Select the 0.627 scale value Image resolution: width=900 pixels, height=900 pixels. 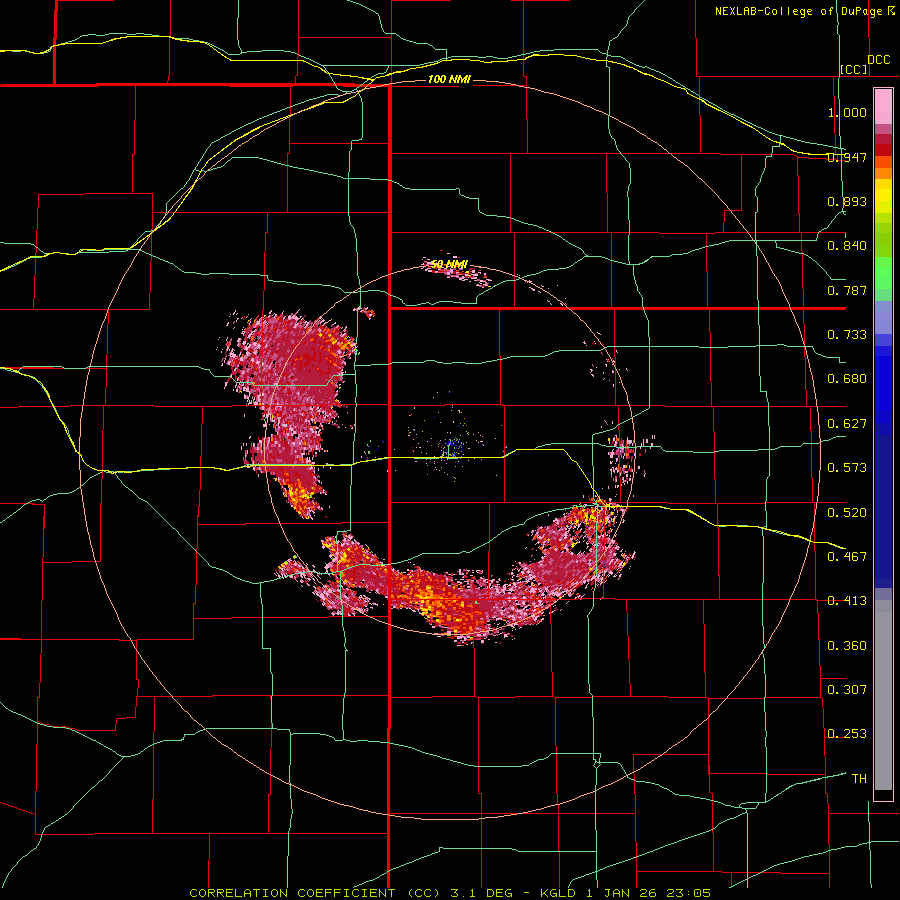click(x=847, y=424)
